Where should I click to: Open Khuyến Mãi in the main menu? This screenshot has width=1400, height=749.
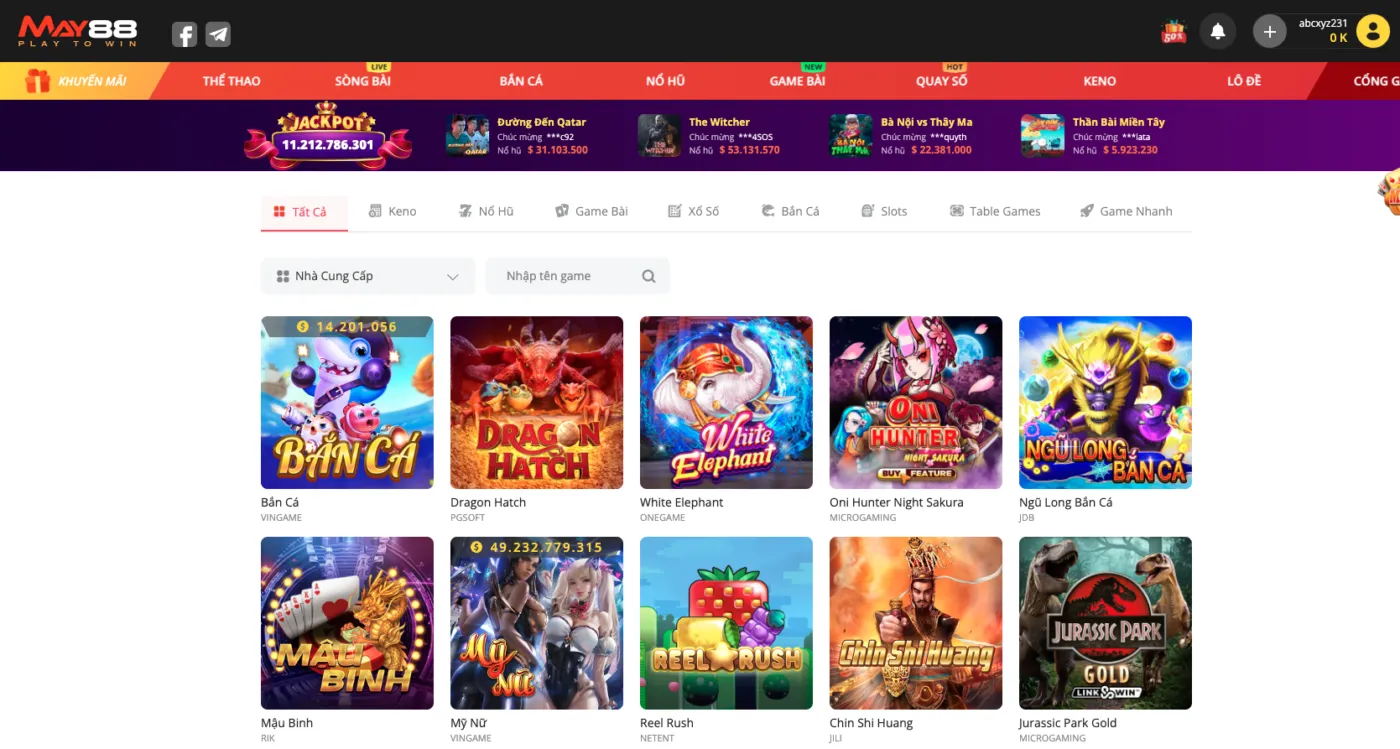tap(92, 81)
